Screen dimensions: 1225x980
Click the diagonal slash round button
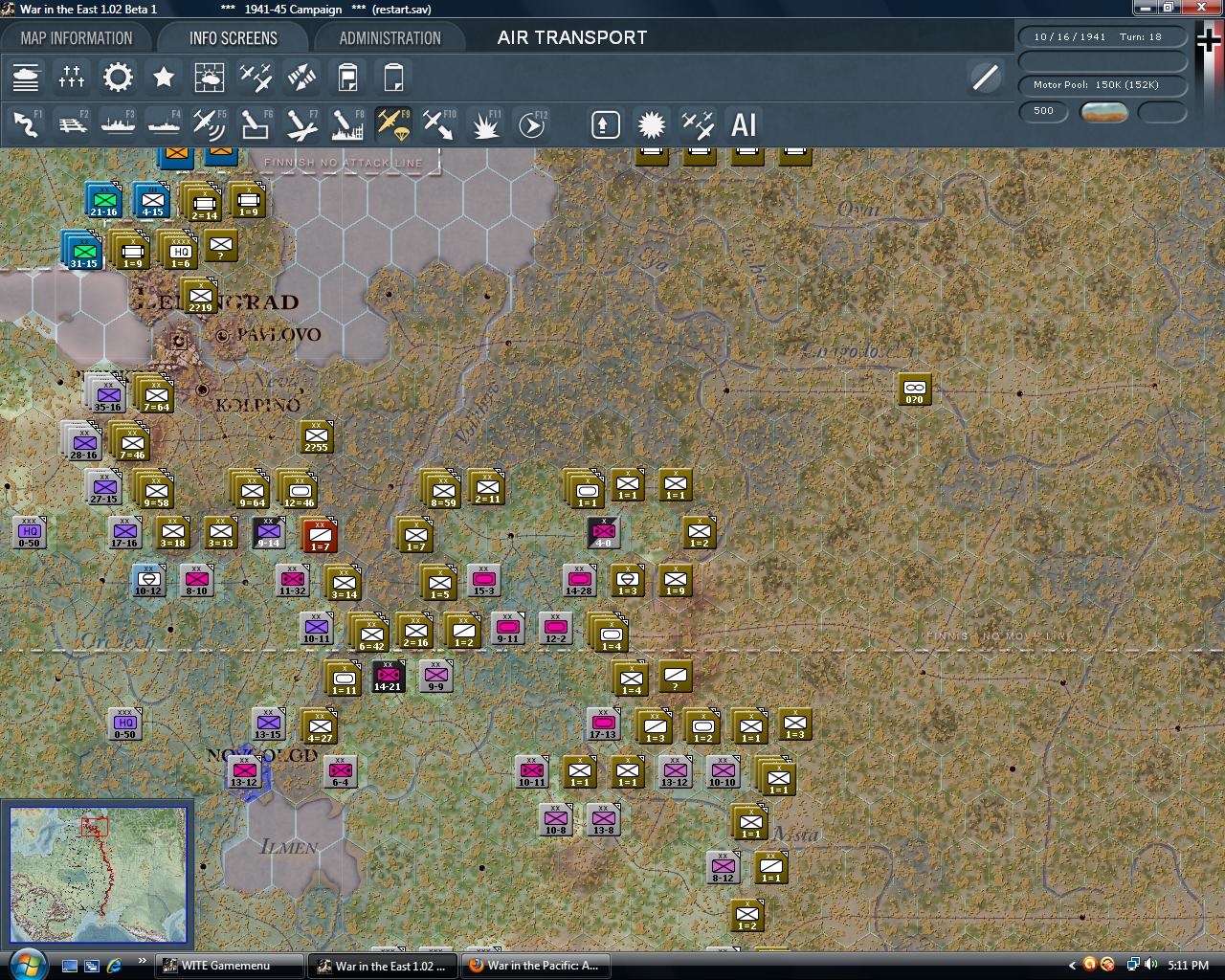985,78
